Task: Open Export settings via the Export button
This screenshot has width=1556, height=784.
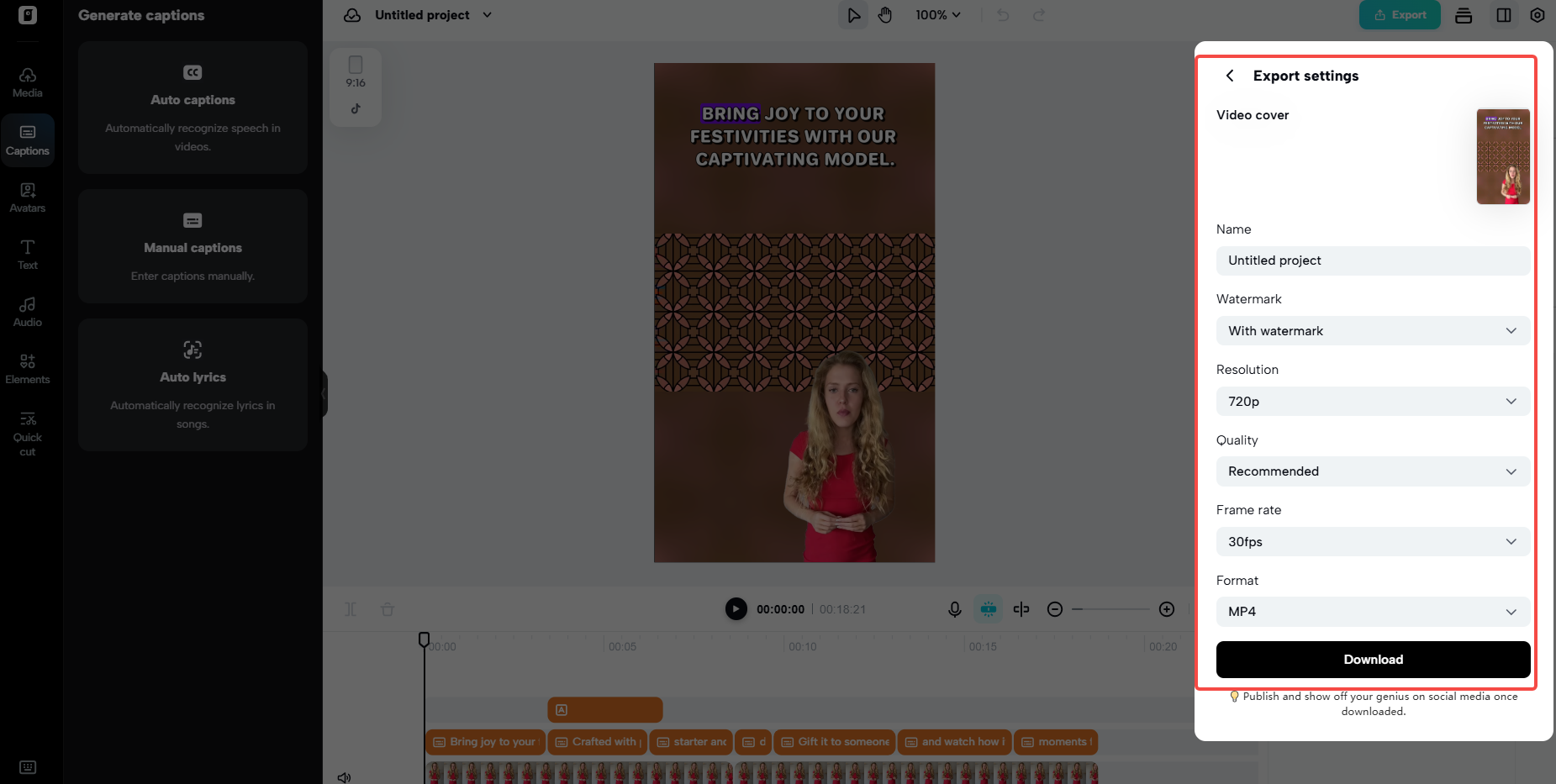Action: point(1399,14)
